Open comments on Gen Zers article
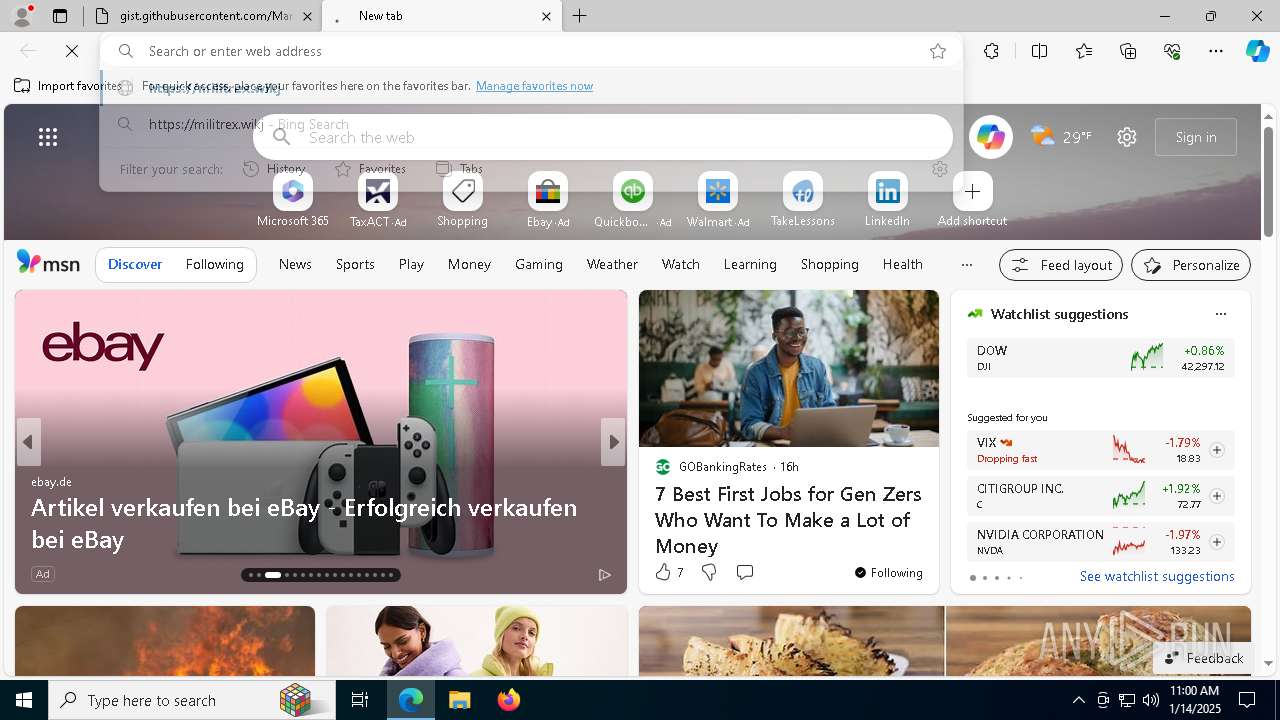 pyautogui.click(x=744, y=572)
